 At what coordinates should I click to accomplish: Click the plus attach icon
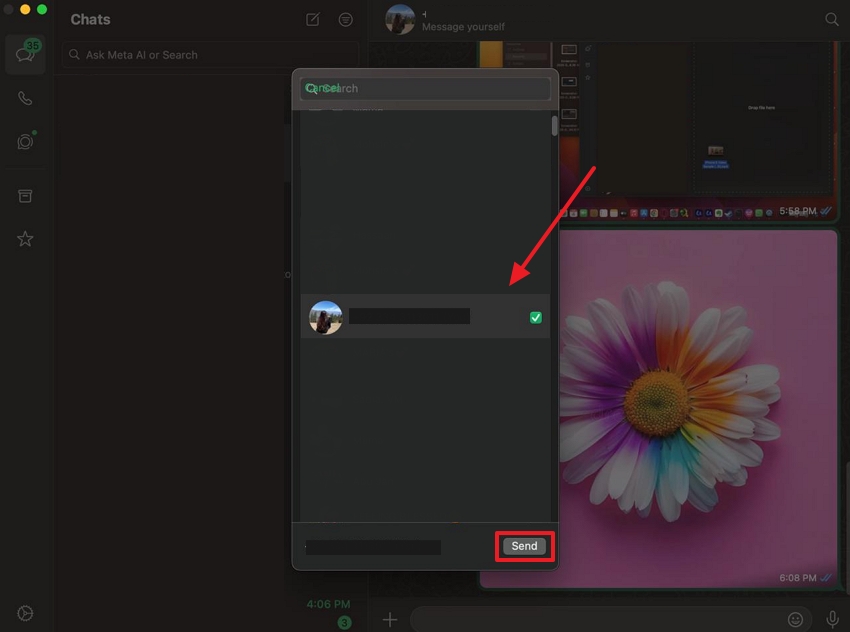tap(390, 620)
